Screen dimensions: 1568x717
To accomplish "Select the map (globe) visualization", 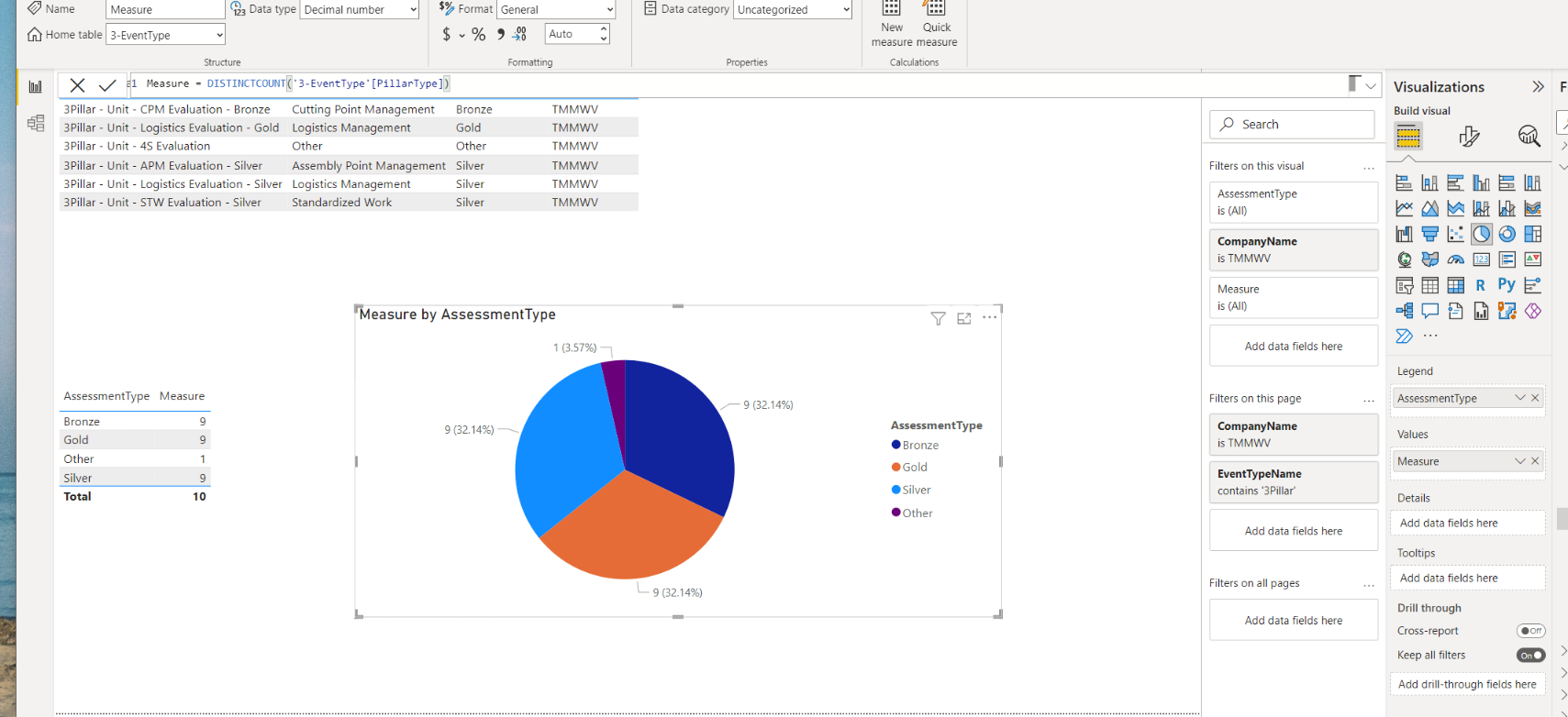I will pyautogui.click(x=1404, y=259).
